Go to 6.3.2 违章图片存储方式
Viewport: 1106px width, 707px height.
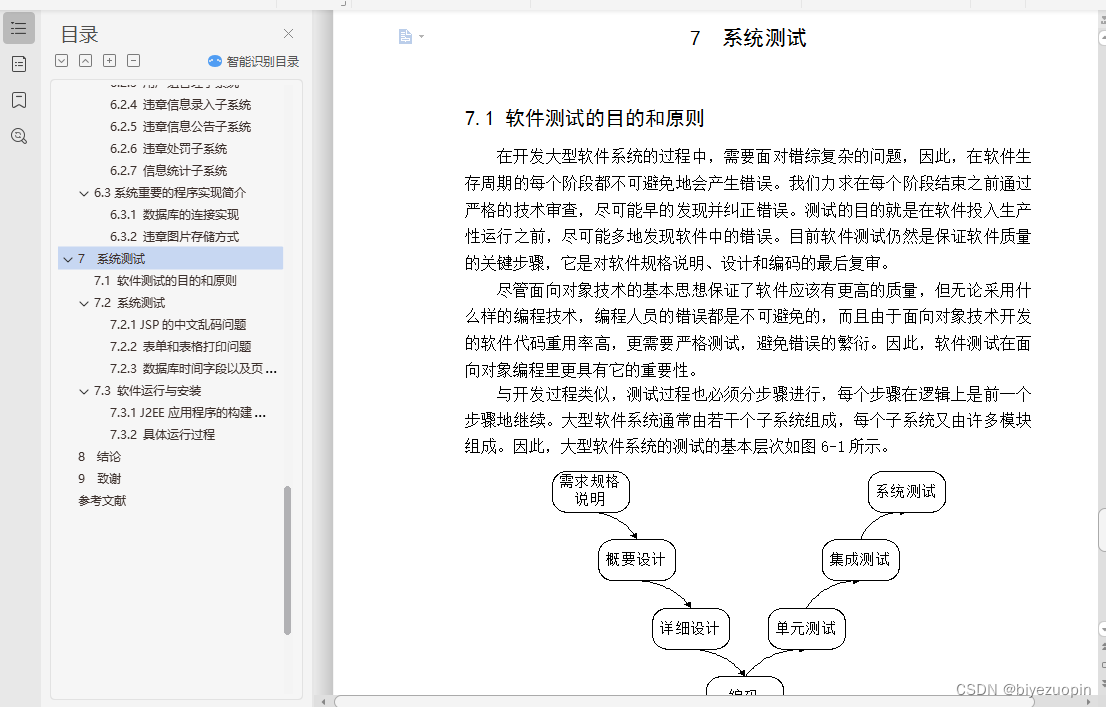(174, 236)
